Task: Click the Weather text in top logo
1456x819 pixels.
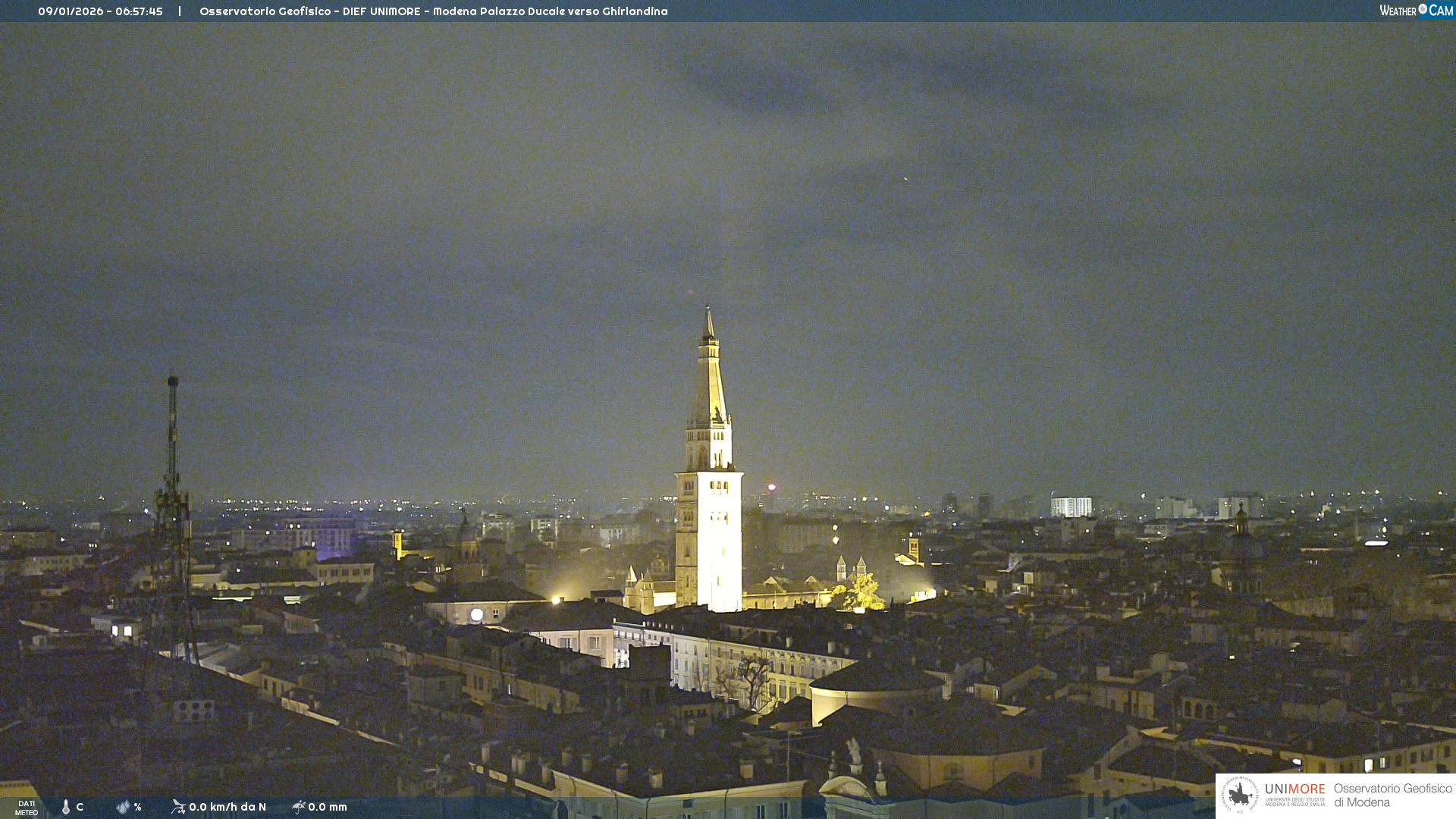Action: (x=1398, y=11)
